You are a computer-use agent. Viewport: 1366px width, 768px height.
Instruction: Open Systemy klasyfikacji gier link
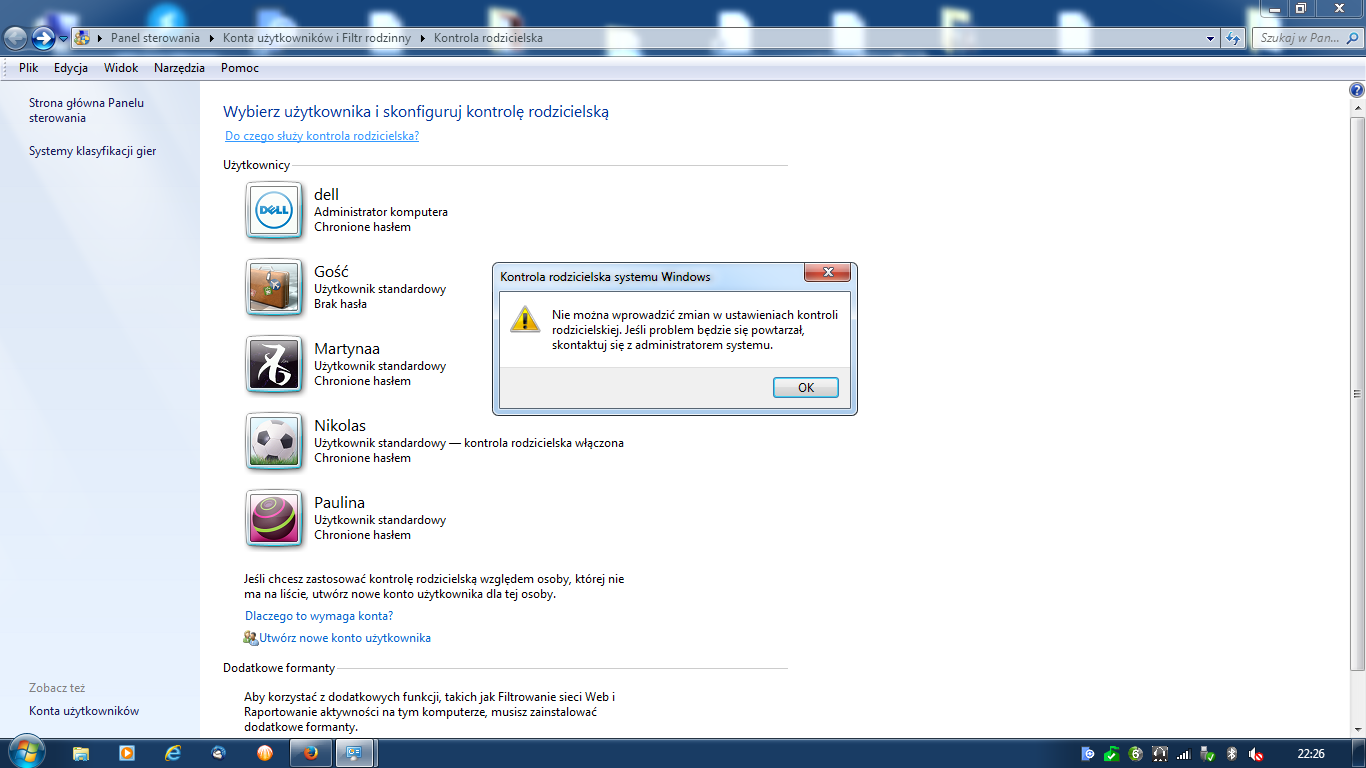92,151
